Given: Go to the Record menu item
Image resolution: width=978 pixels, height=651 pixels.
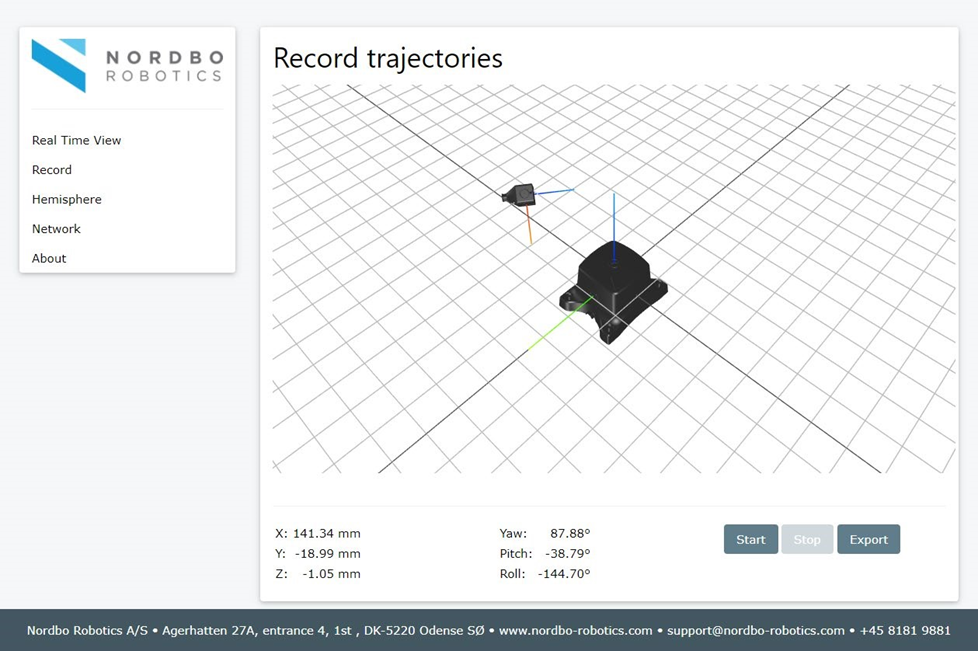Looking at the screenshot, I should click(x=52, y=170).
